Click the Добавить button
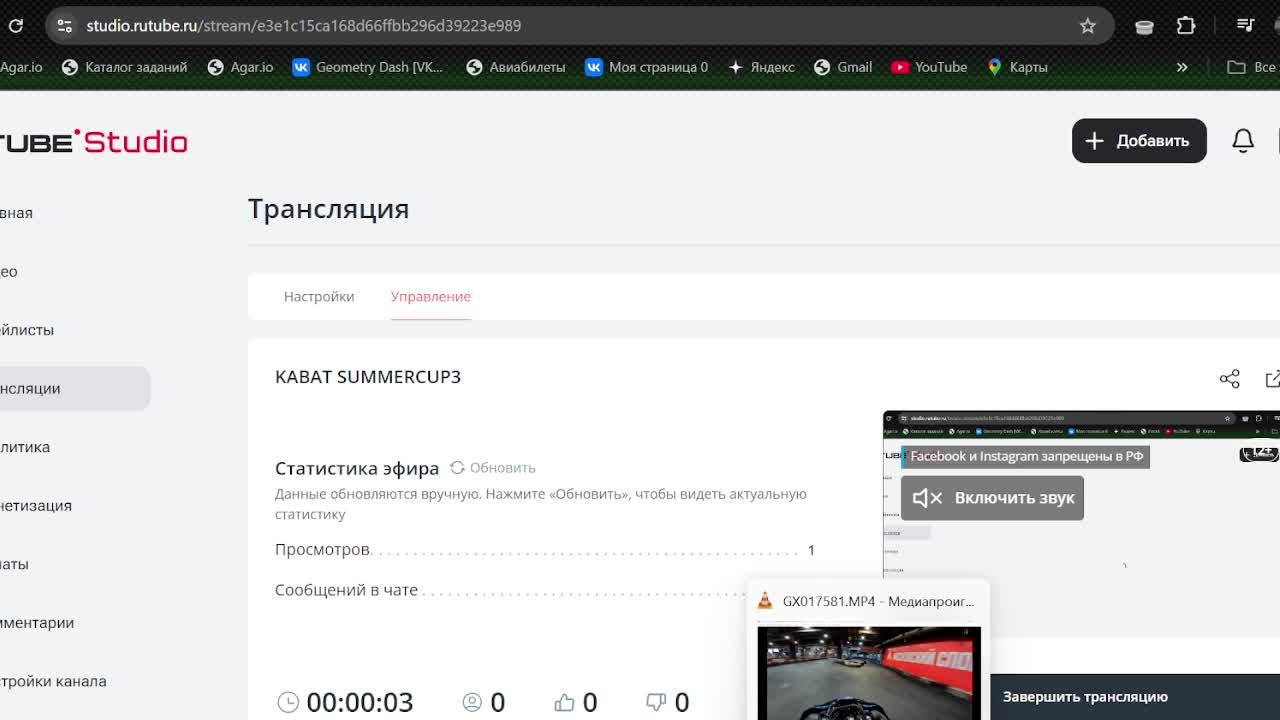The image size is (1280, 720). 1139,141
